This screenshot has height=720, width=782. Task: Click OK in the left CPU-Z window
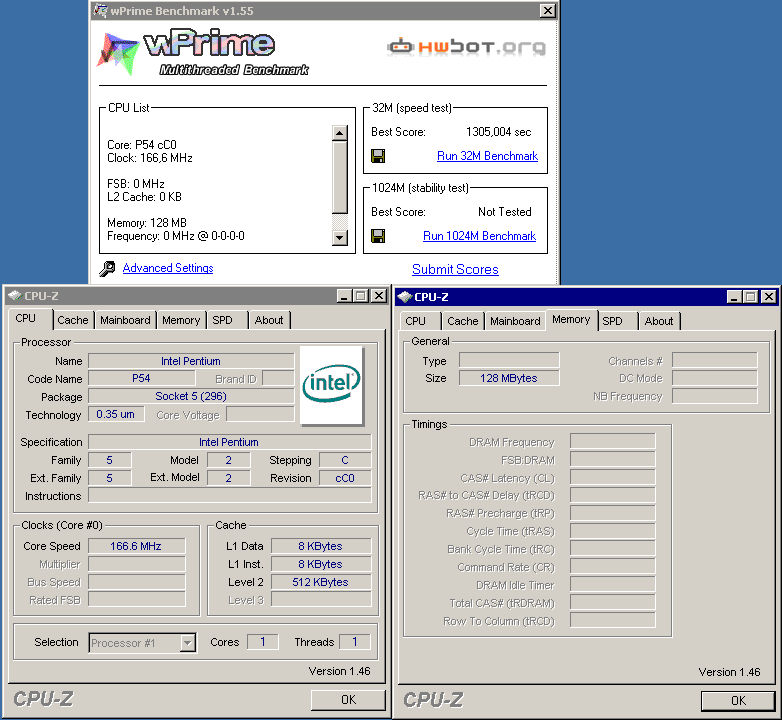point(348,700)
